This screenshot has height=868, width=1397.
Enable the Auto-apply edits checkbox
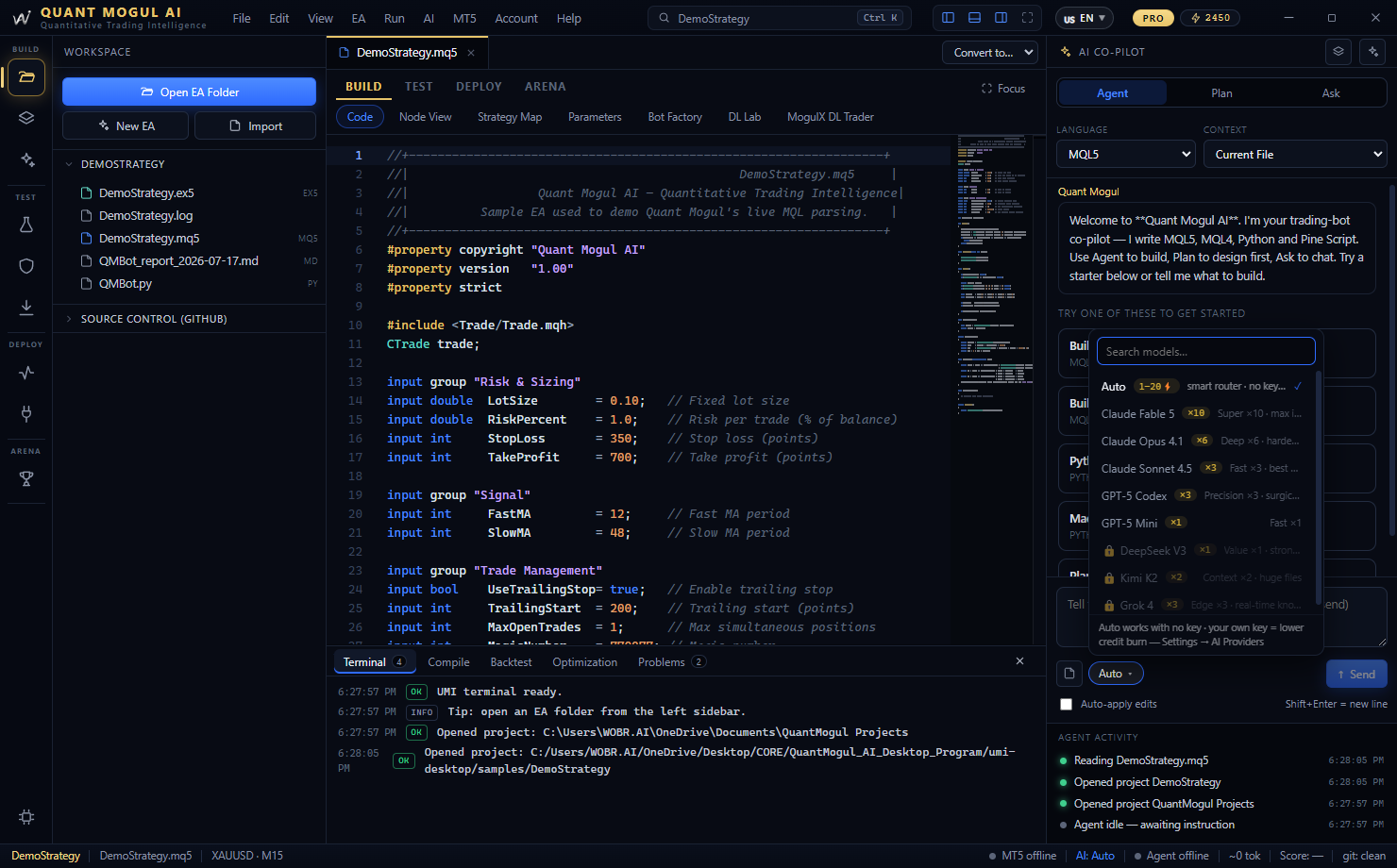pos(1067,705)
